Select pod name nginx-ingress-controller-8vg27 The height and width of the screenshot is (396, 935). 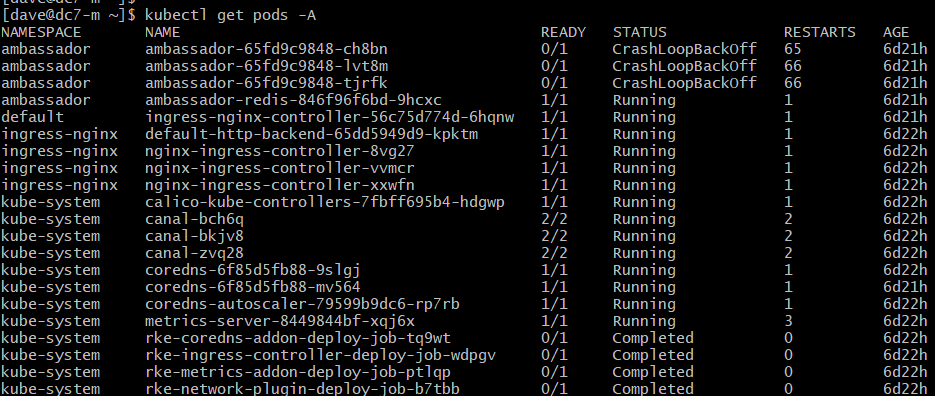[279, 151]
